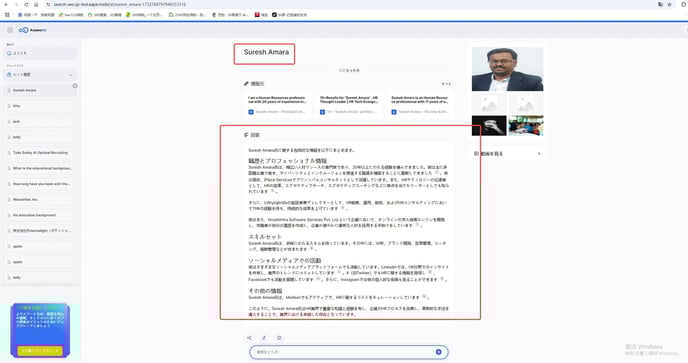Open the first placeholder image thumbnail

click(x=489, y=104)
